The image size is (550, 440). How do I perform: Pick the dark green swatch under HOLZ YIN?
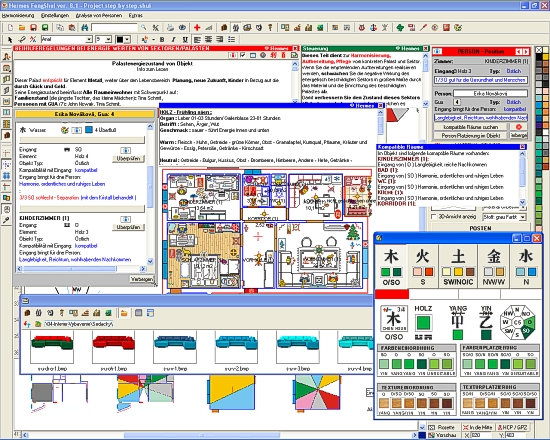point(486,335)
